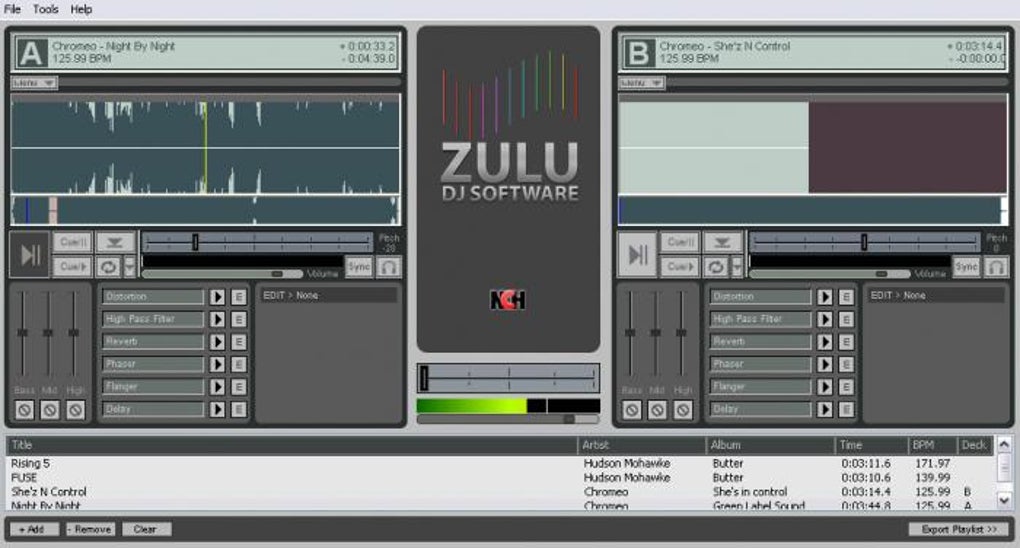Select the High Pass Filter slot on Deck B
1020x548 pixels.
(x=760, y=320)
